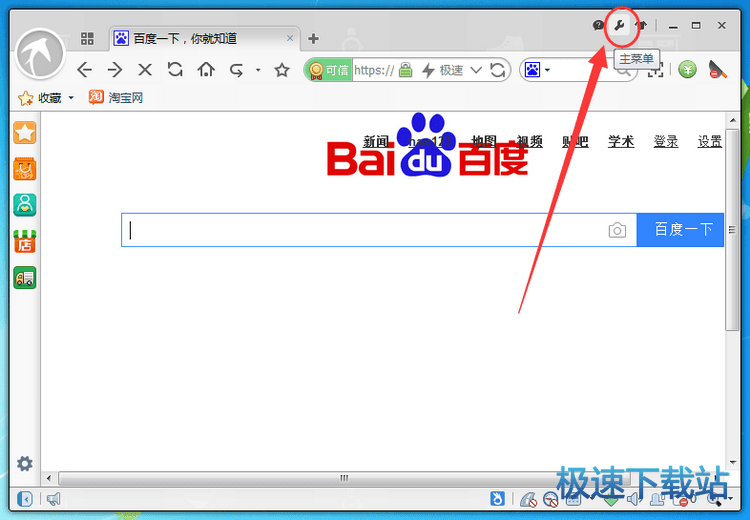Open the blue flame accelerator status icon
The image size is (750, 520).
[x=497, y=499]
